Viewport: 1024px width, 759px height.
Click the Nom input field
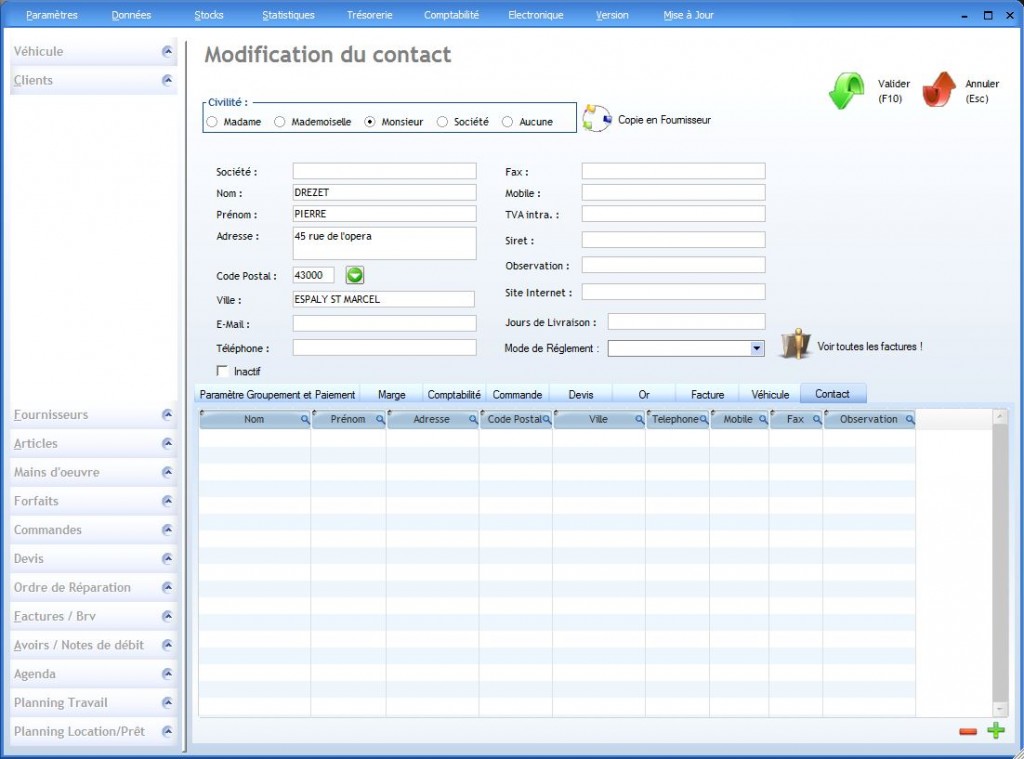tap(385, 192)
